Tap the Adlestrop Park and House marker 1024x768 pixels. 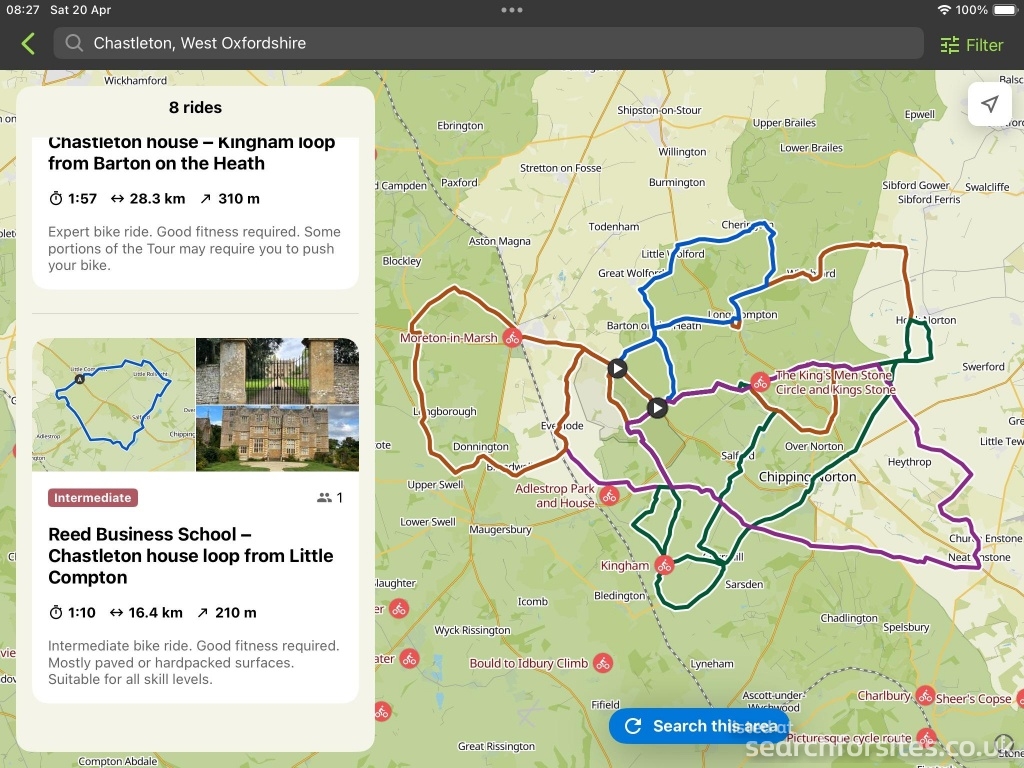coord(609,495)
